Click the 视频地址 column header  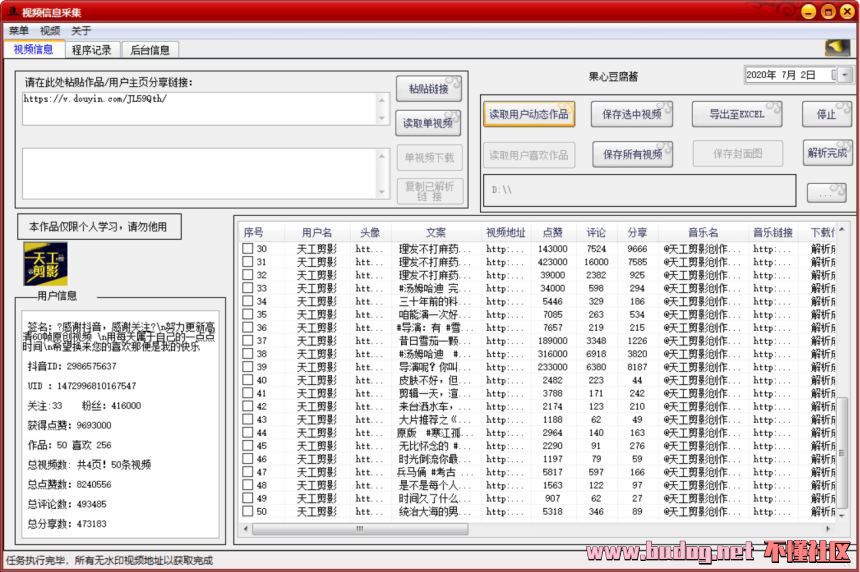coord(506,233)
